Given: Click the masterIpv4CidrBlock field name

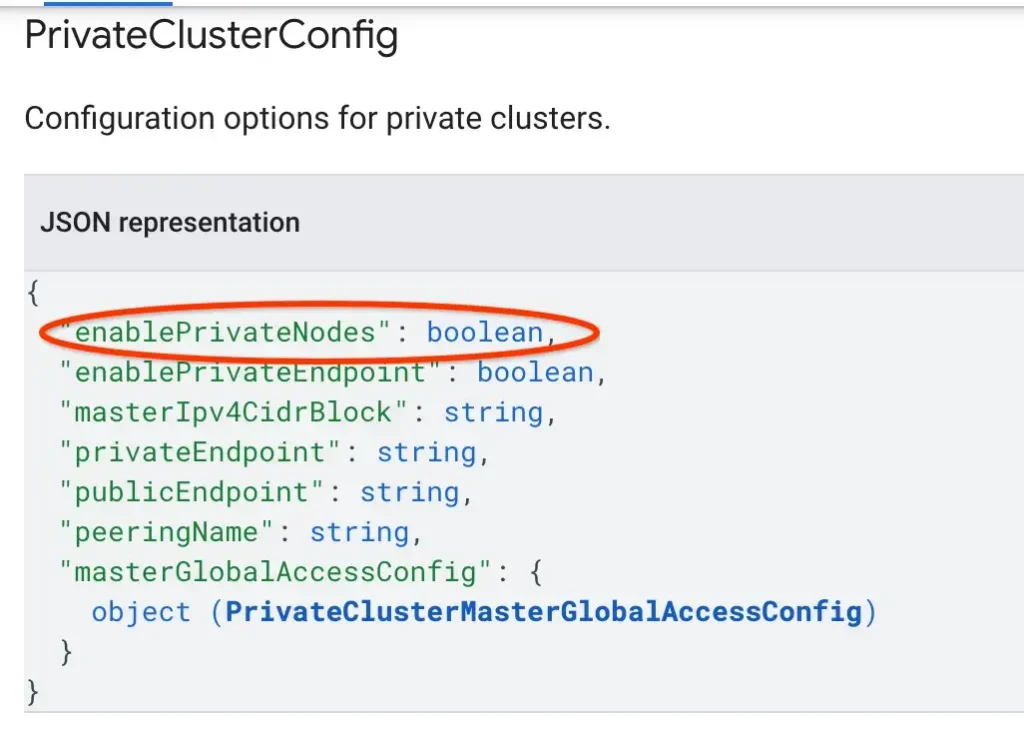Looking at the screenshot, I should (x=234, y=413).
